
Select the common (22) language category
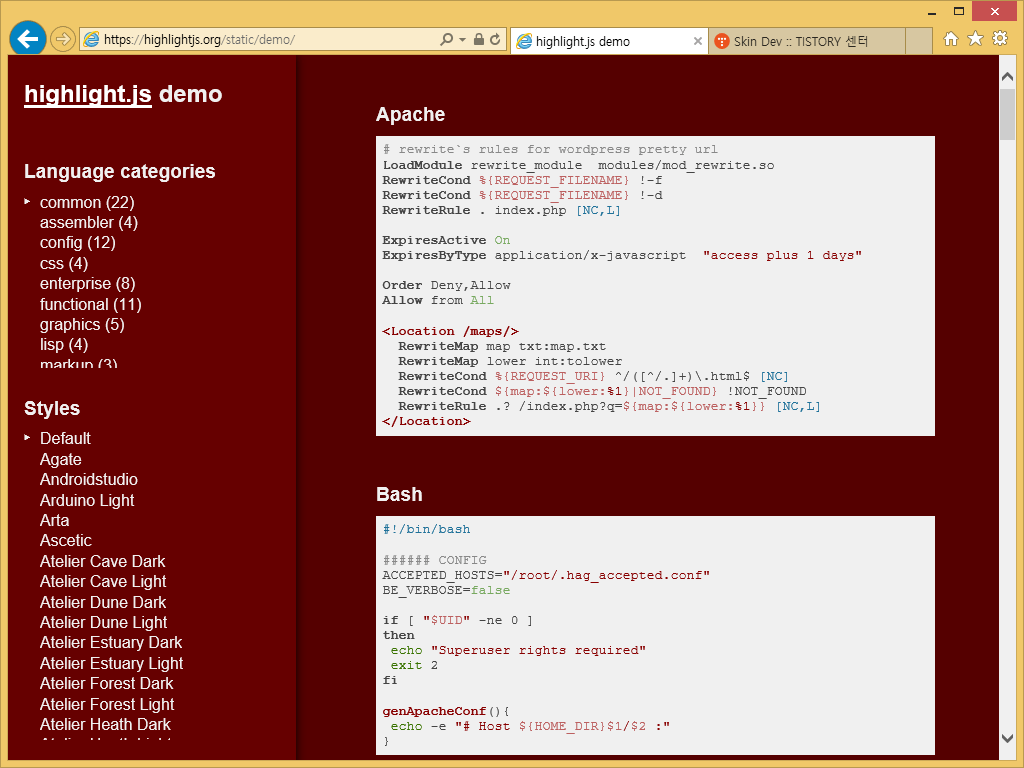point(87,202)
